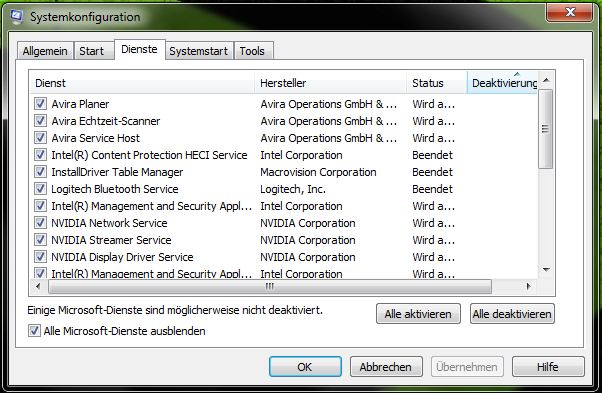Click the Alle aktivieren button
602x393 pixels.
pyautogui.click(x=418, y=314)
